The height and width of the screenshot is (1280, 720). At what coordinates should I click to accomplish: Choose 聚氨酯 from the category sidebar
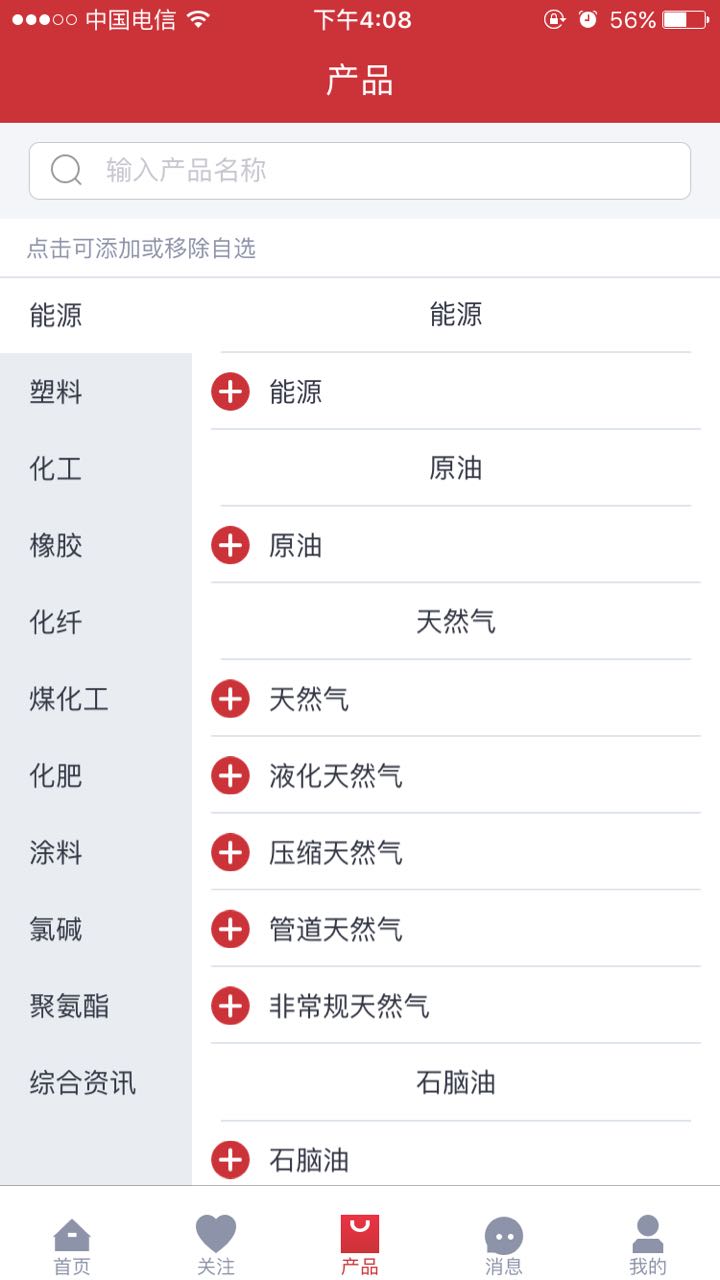tap(69, 1006)
